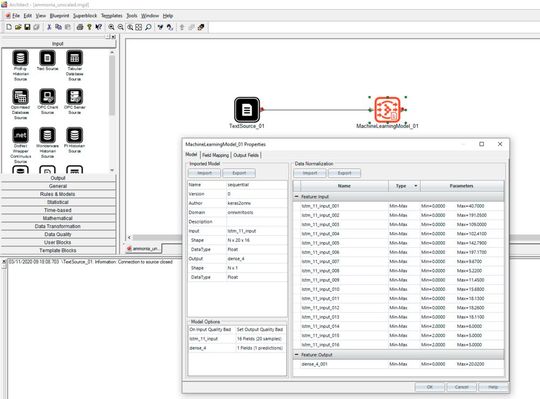Screen dimensions: 540x399
Task: Click the fit-to-window grid icon
Action: click(138, 27)
